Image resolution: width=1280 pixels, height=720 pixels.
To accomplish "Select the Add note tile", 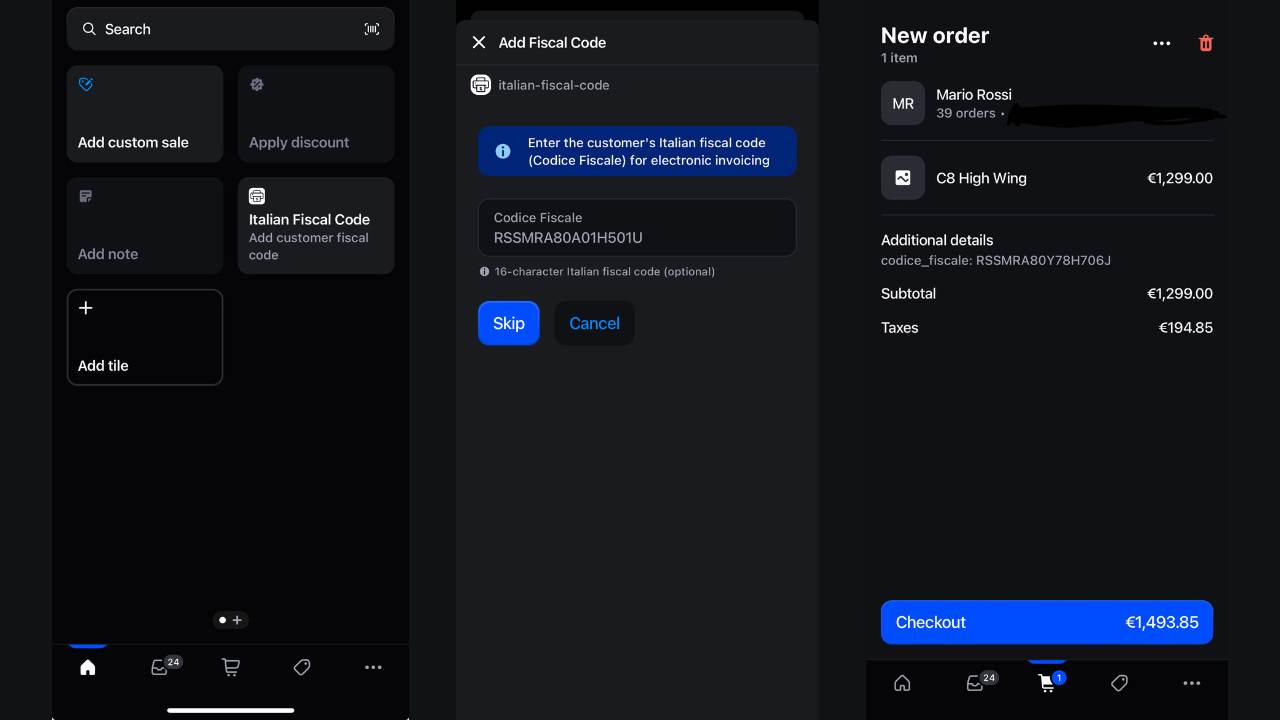I will 145,225.
